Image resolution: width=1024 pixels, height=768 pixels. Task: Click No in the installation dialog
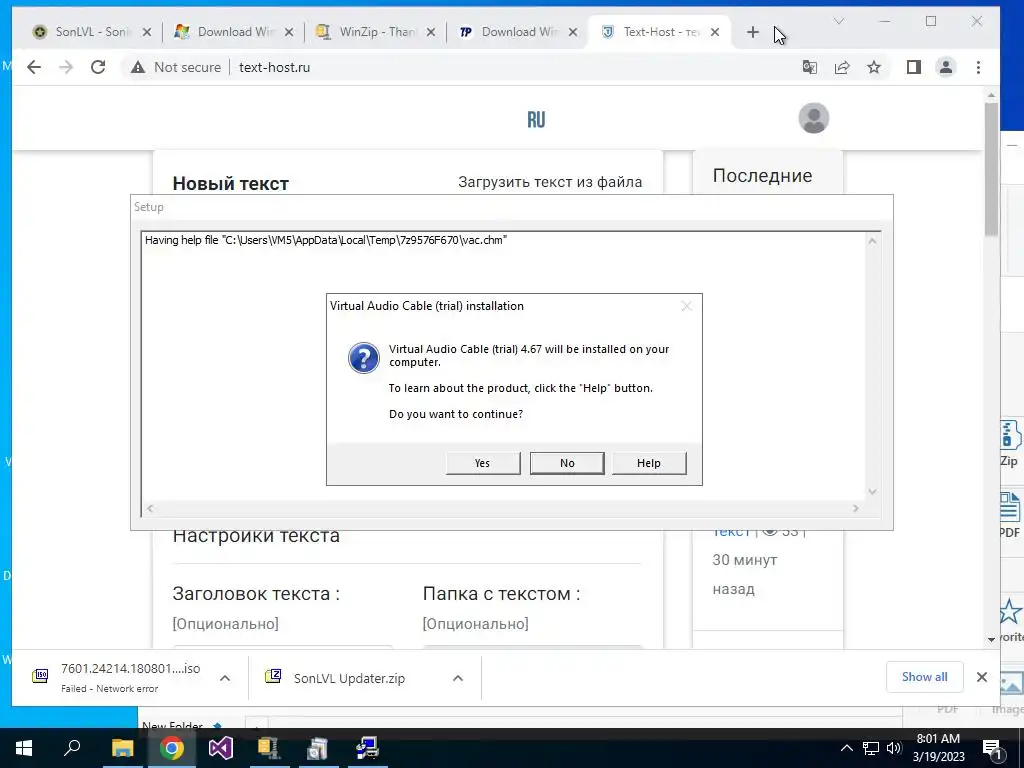pos(567,463)
